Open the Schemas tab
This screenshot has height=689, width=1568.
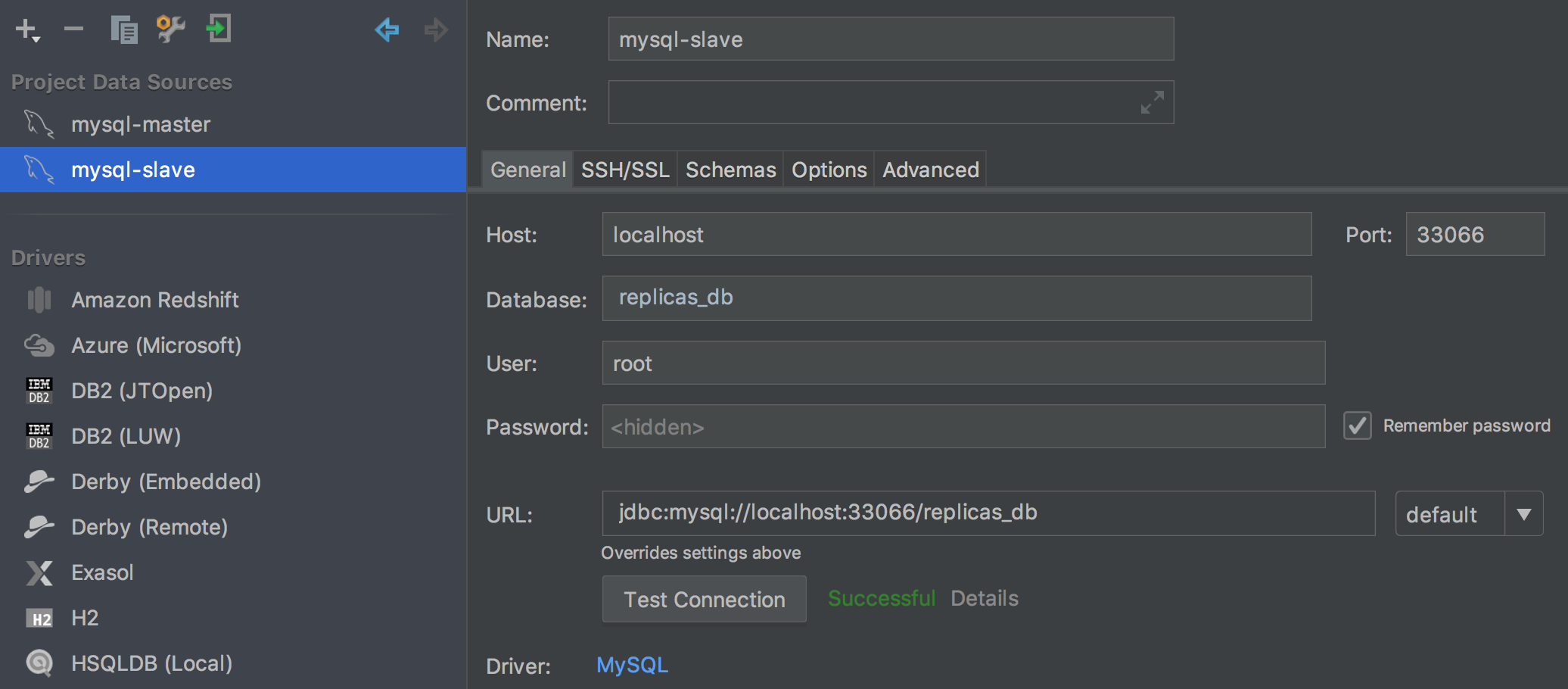coord(730,170)
